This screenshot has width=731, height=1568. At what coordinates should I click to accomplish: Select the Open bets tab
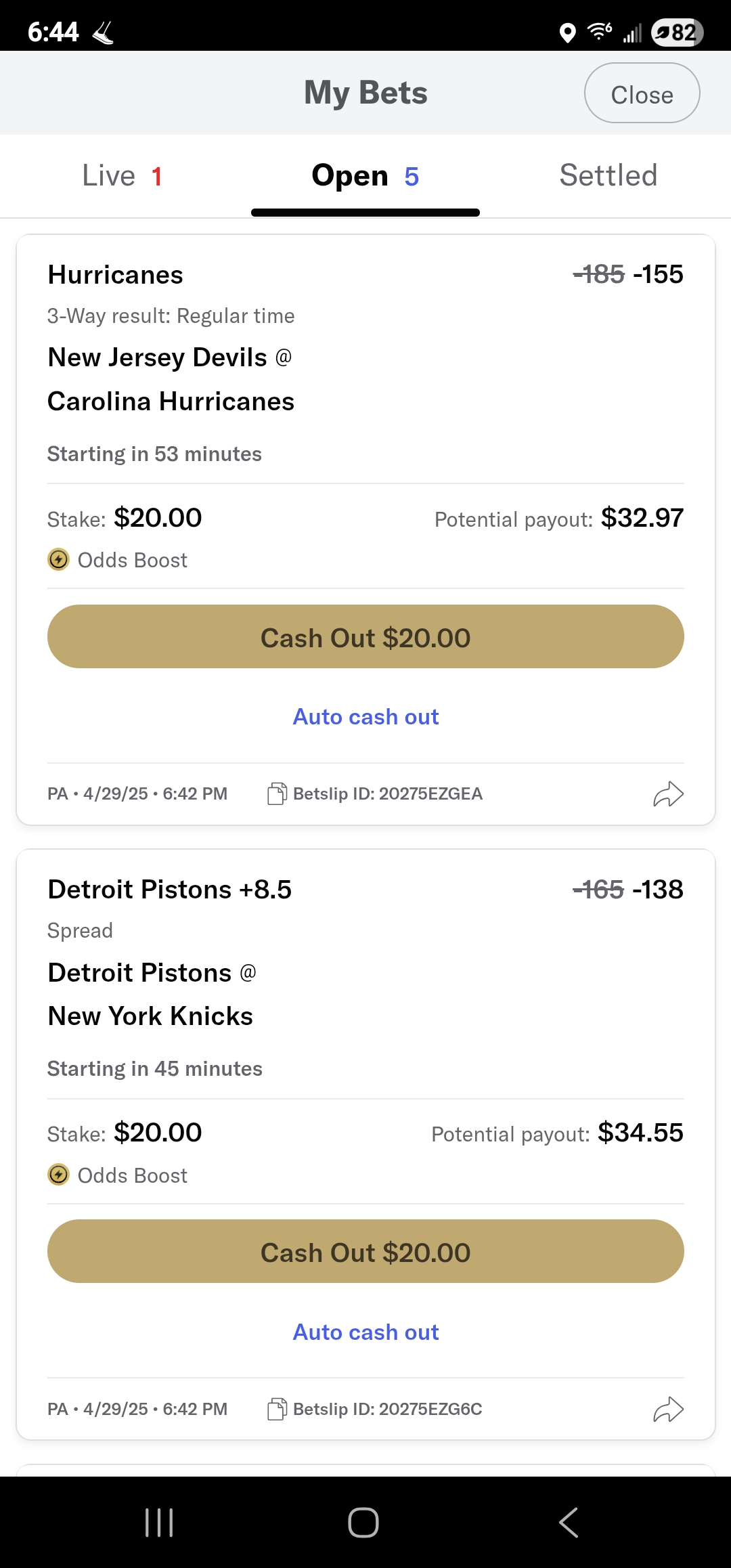click(365, 176)
